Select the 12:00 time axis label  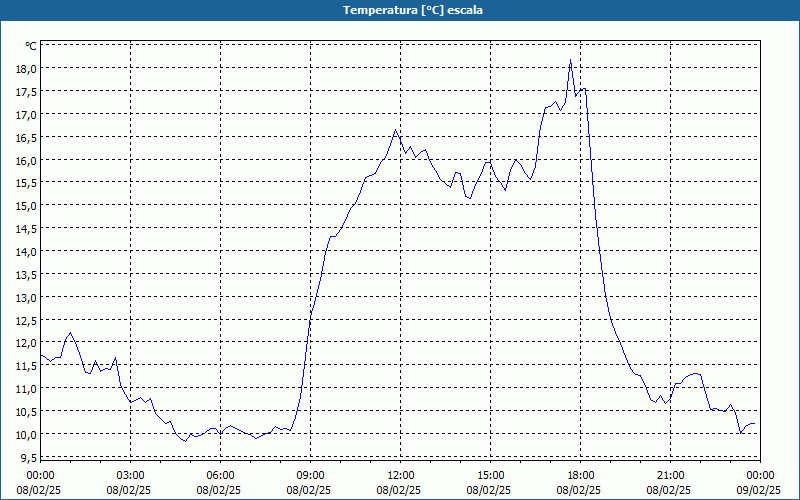tap(400, 475)
